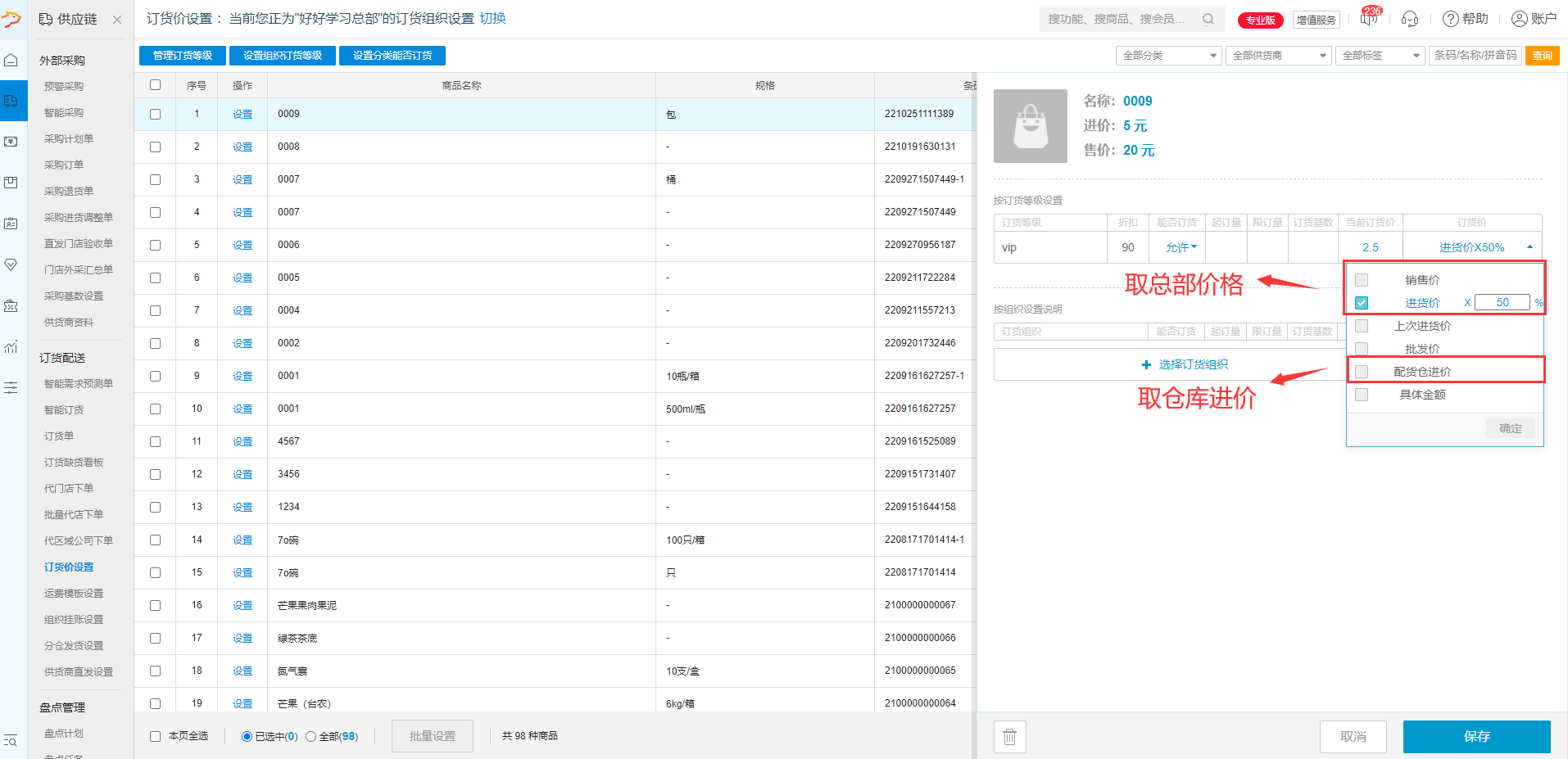Check the checkbox for row 1 (0009)
This screenshot has height=759, width=1568.
click(156, 115)
